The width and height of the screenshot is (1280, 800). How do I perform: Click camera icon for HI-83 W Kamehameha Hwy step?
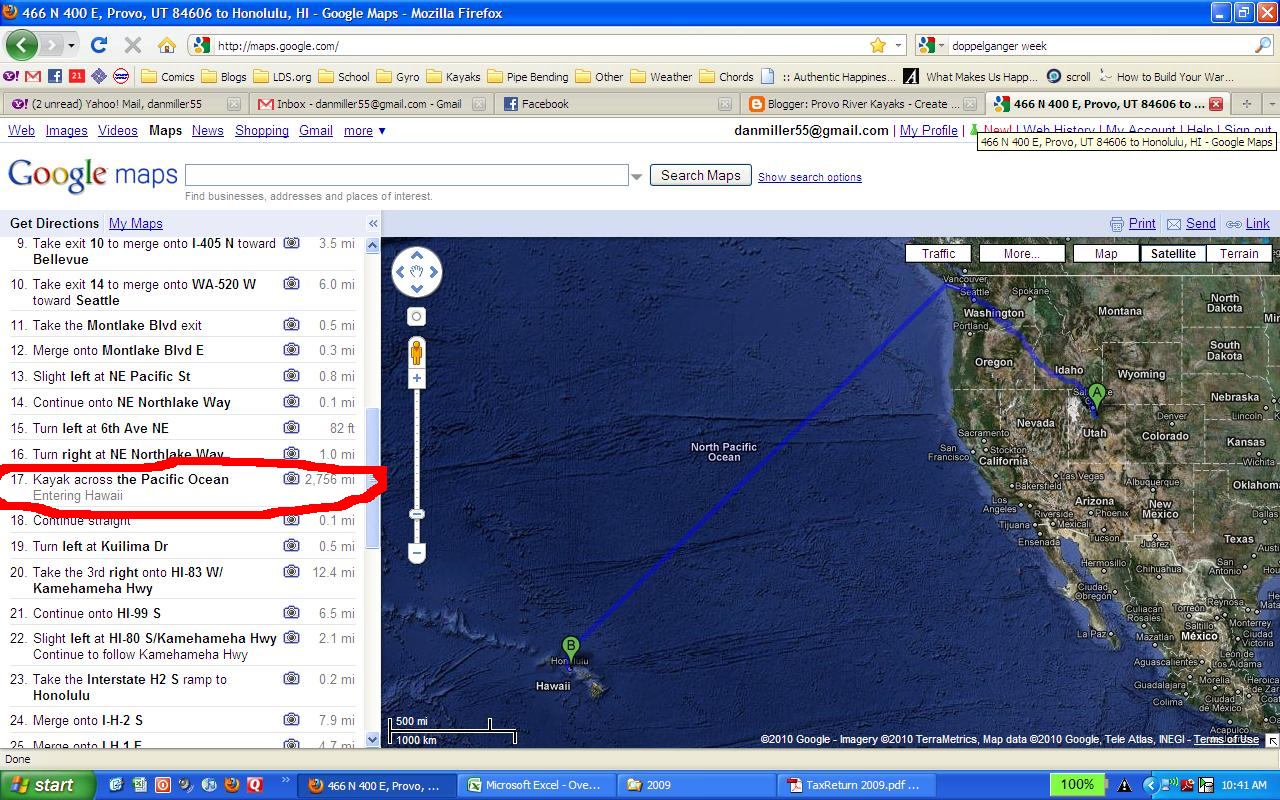pos(291,572)
